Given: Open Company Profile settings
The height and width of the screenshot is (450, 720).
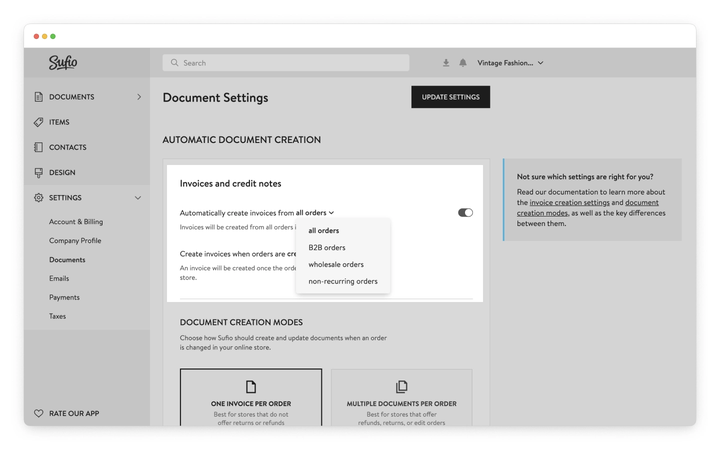Looking at the screenshot, I should [x=75, y=241].
